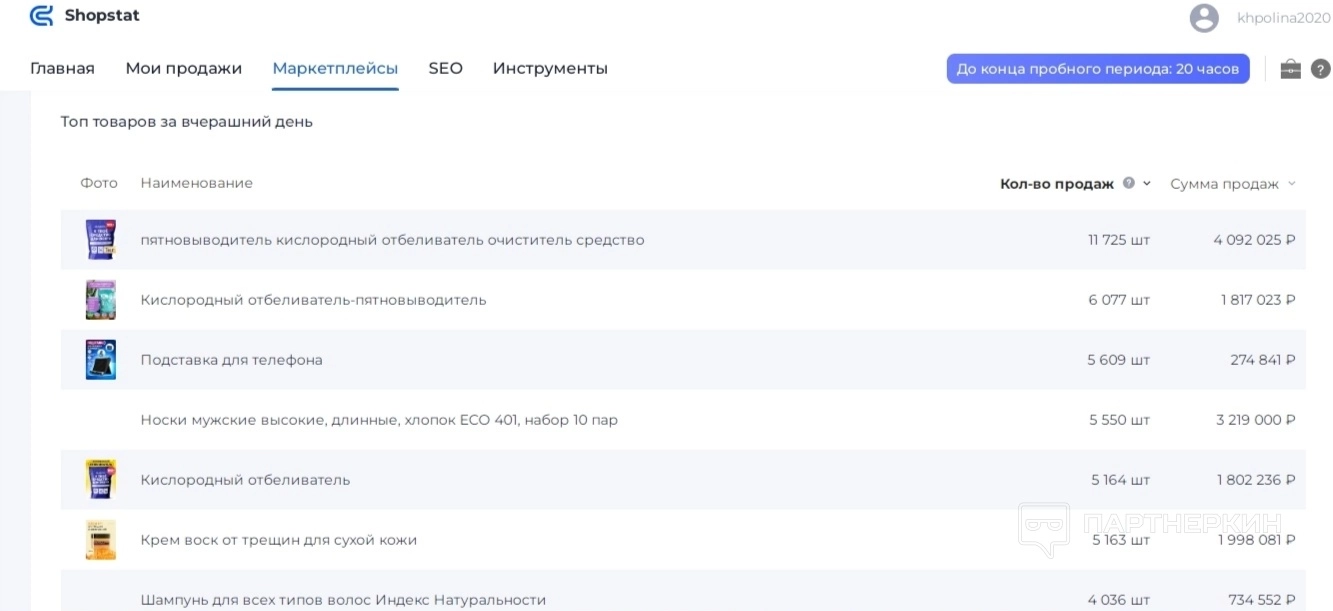Click 1 817 023 ₽ sales sum
The width and height of the screenshot is (1333, 611).
tap(1258, 300)
